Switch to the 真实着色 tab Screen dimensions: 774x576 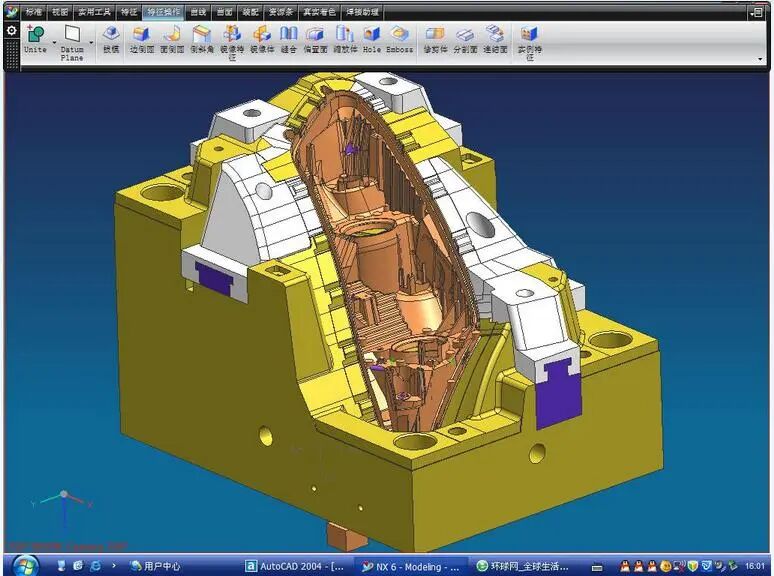point(319,12)
